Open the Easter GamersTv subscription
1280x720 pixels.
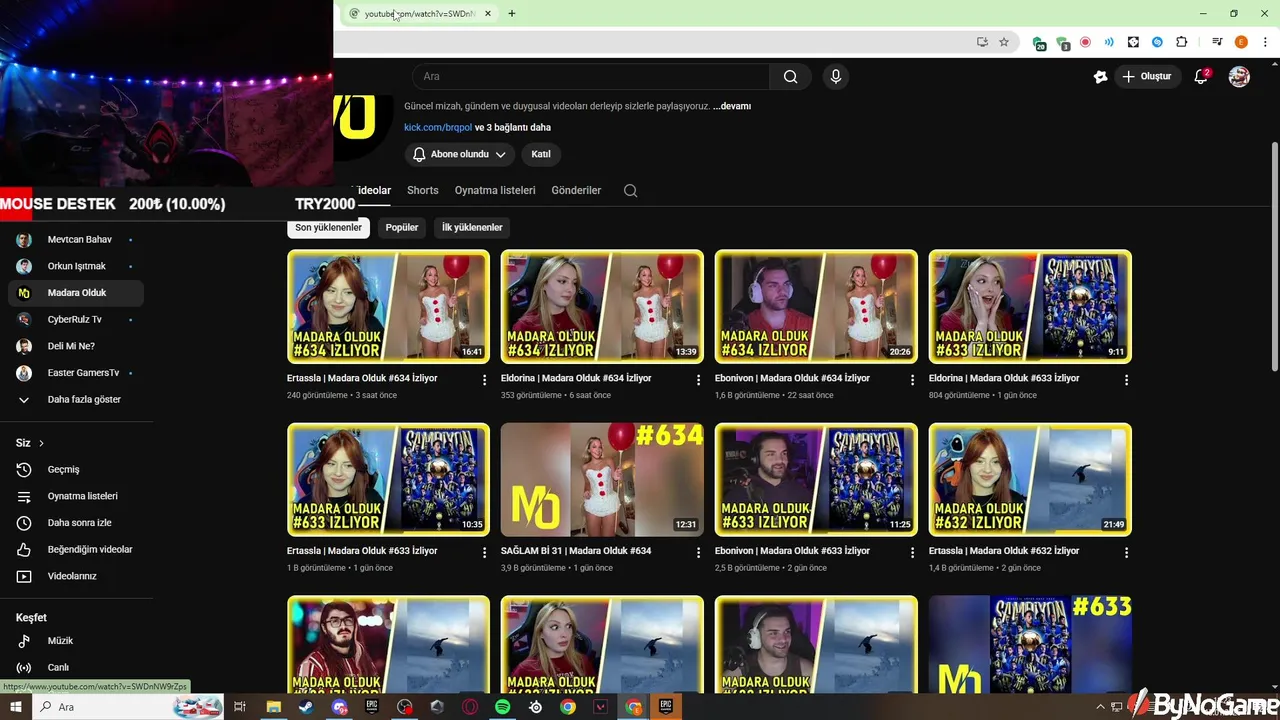tap(76, 373)
